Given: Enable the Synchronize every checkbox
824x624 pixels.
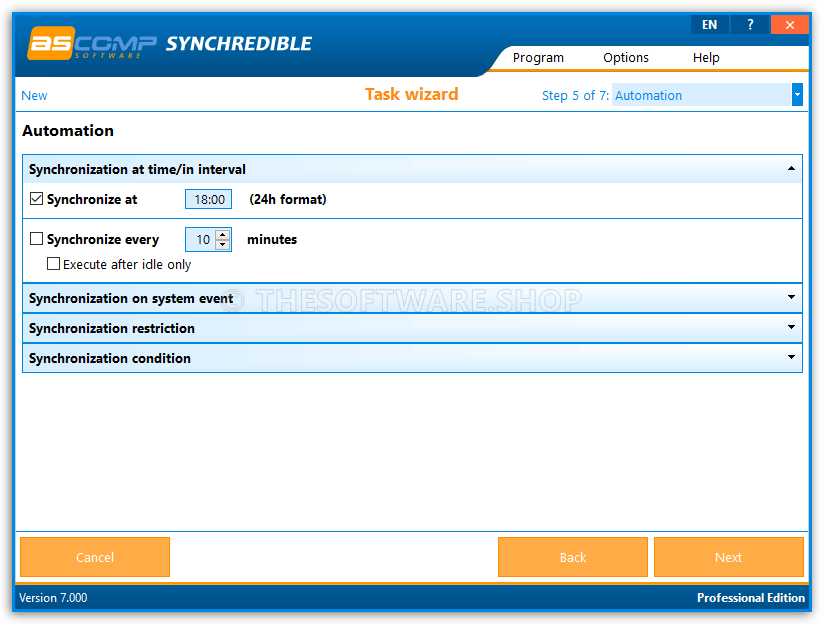Looking at the screenshot, I should (x=36, y=239).
